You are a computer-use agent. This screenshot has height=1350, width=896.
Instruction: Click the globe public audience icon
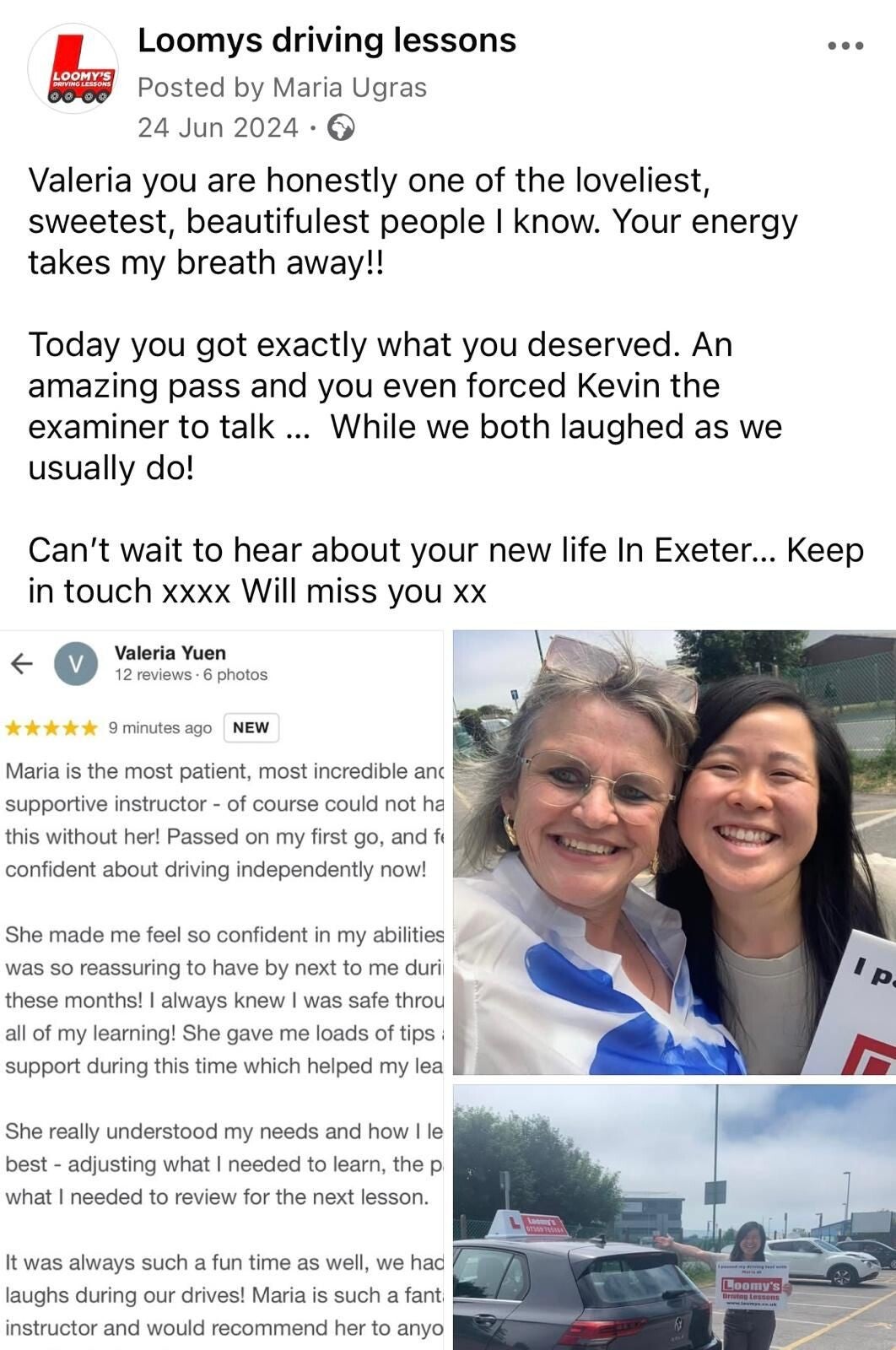coord(341,128)
